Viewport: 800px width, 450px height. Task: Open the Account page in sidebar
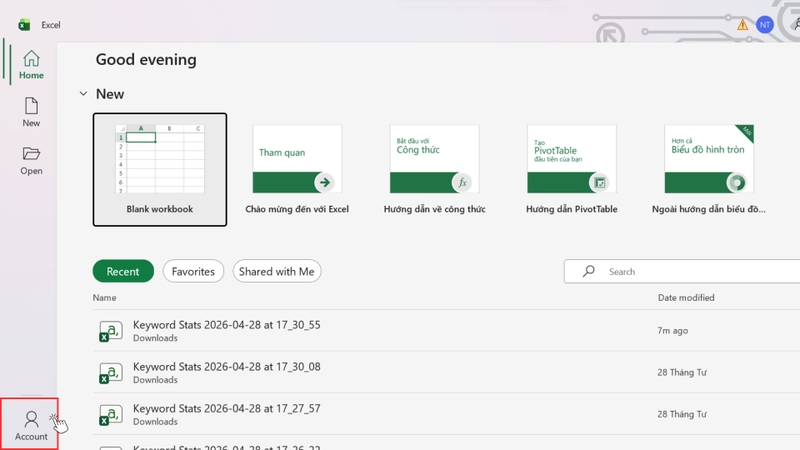coord(31,425)
